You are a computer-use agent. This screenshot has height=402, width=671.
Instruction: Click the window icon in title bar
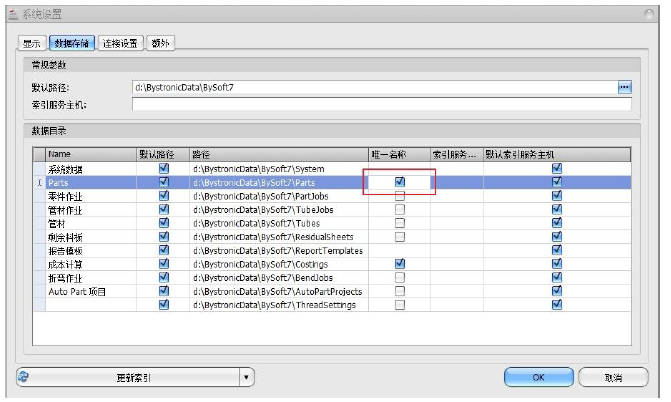point(13,15)
